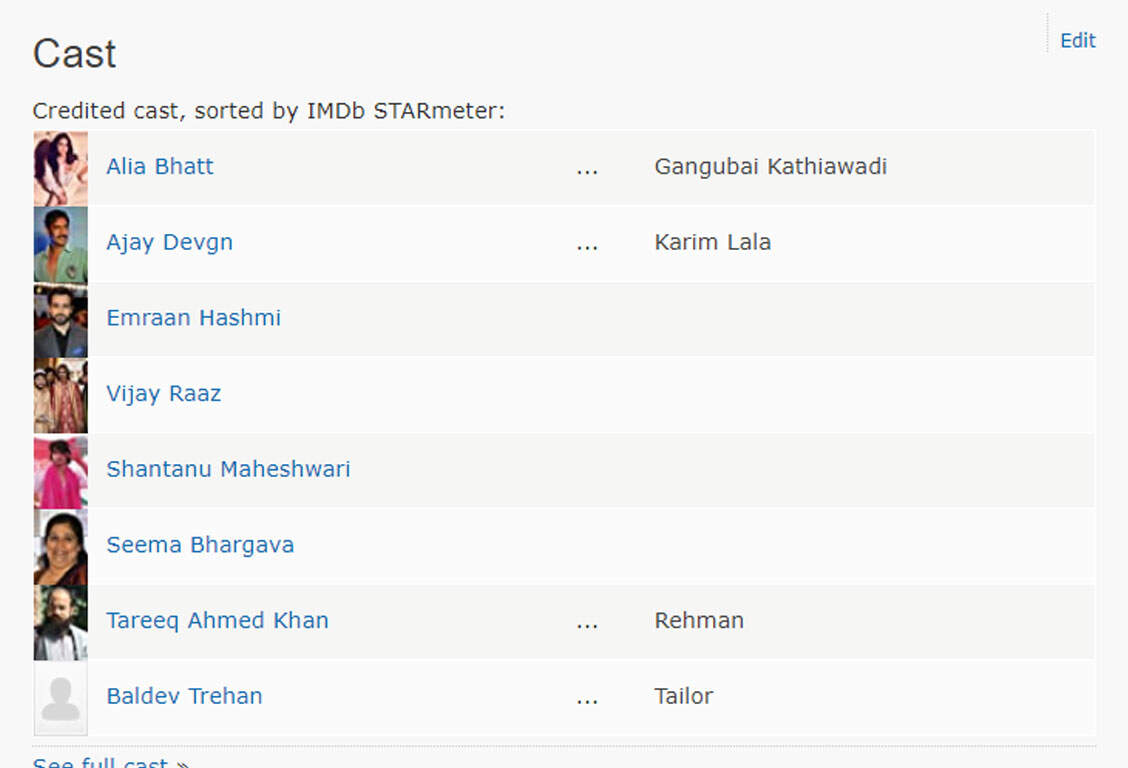This screenshot has height=768, width=1128.
Task: Open Alia Bhatt's profile photo thumbnail
Action: tap(60, 168)
